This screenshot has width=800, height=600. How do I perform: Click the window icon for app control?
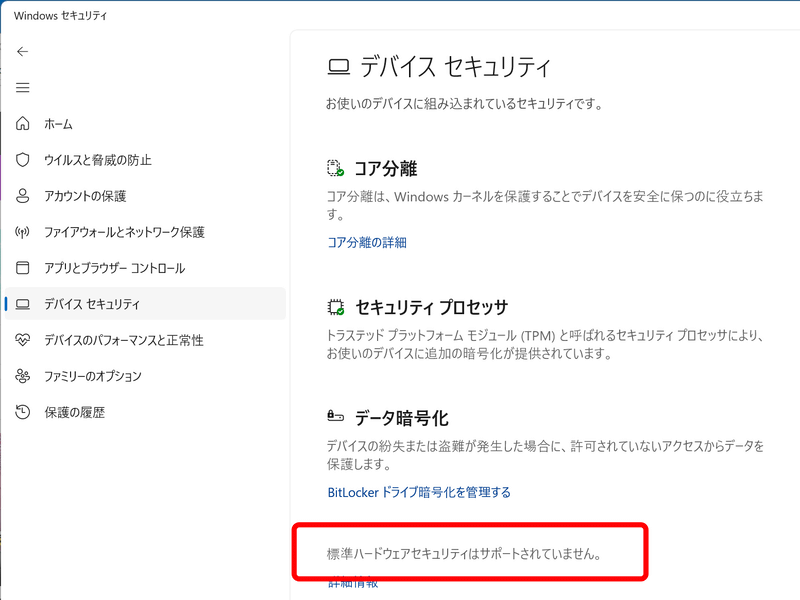coord(22,268)
